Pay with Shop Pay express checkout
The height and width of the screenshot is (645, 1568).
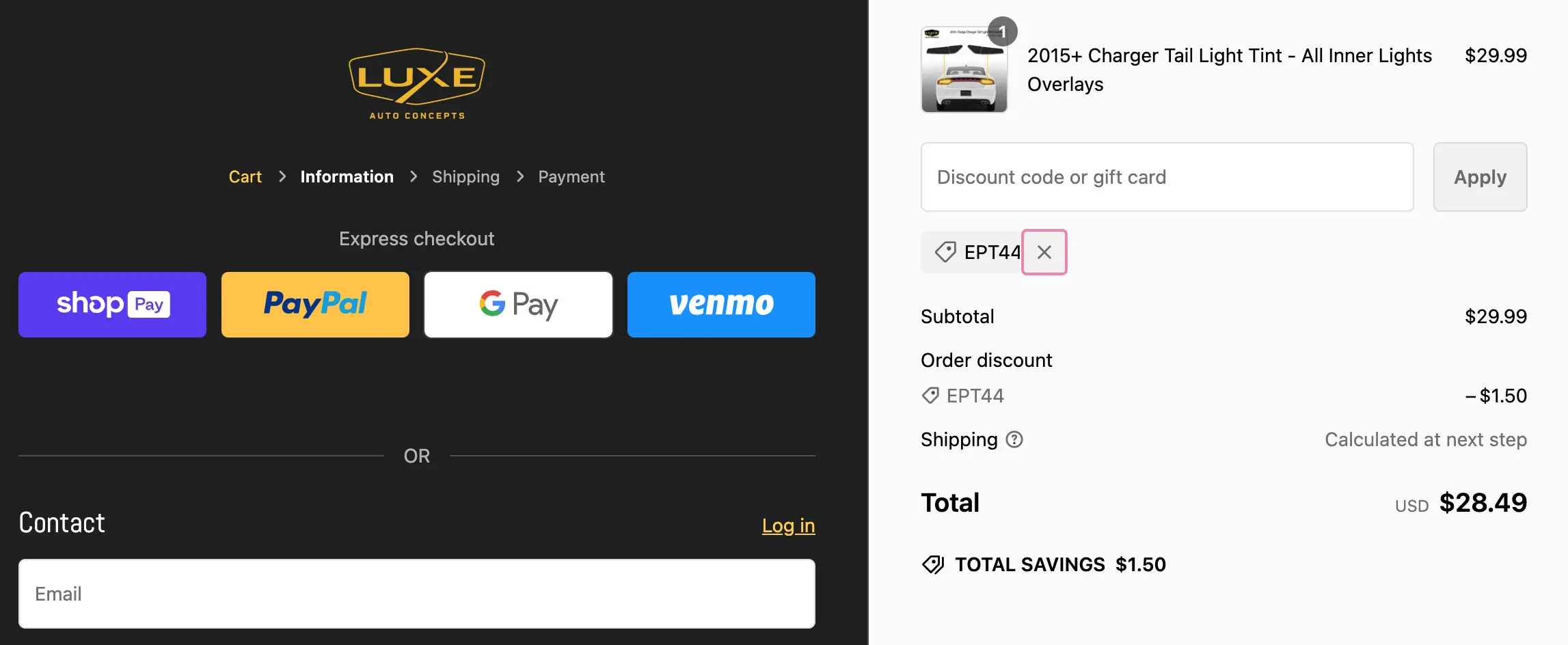[112, 305]
